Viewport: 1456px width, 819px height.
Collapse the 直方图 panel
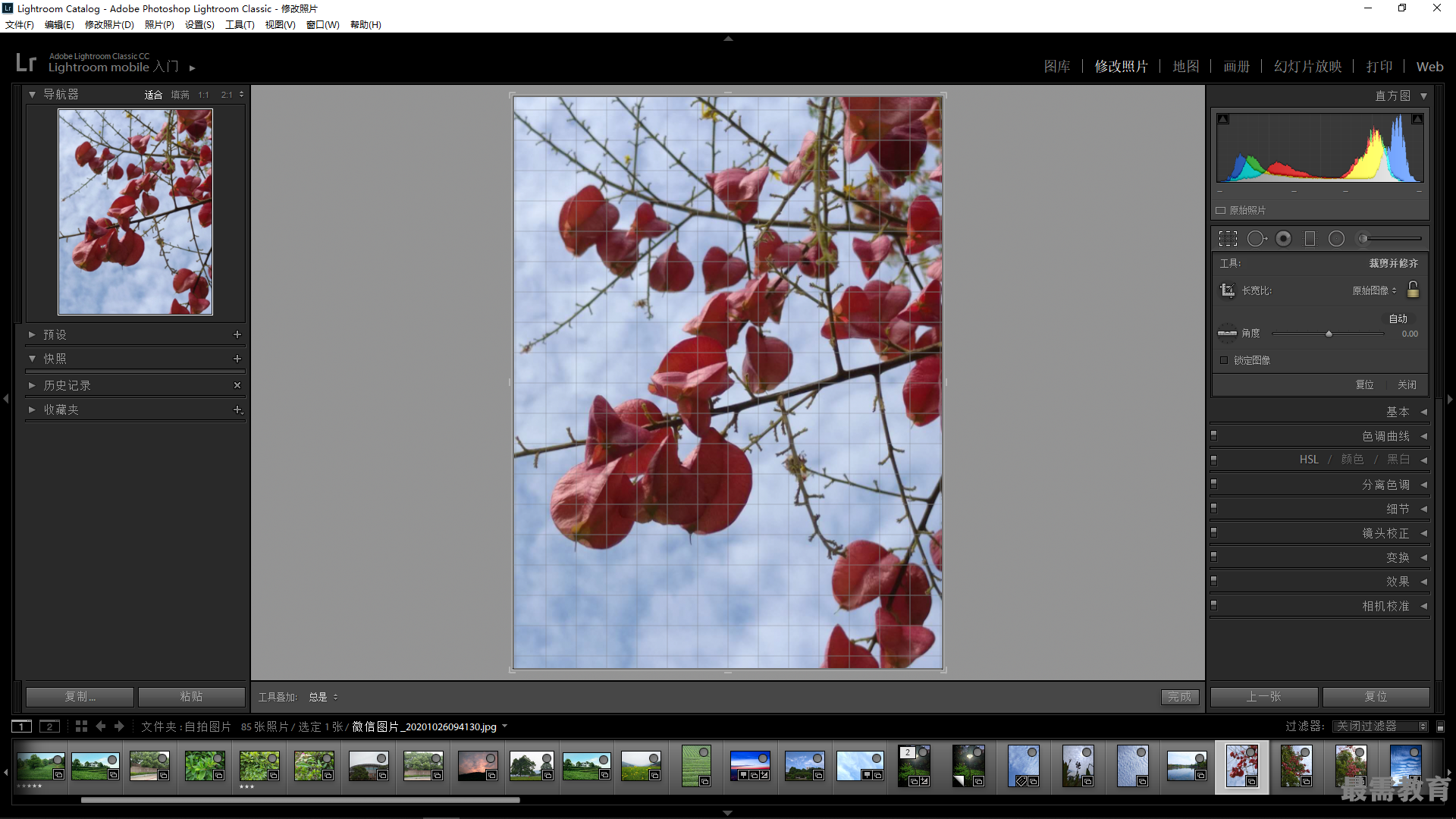tap(1423, 96)
